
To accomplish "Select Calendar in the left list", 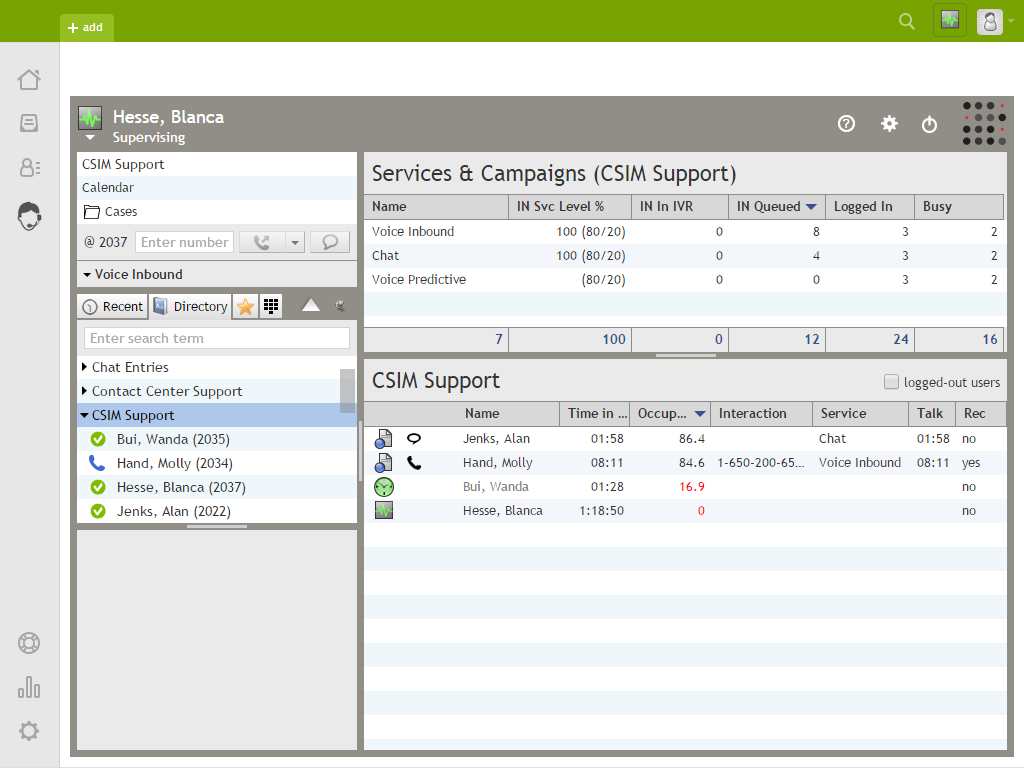I will click(x=108, y=188).
